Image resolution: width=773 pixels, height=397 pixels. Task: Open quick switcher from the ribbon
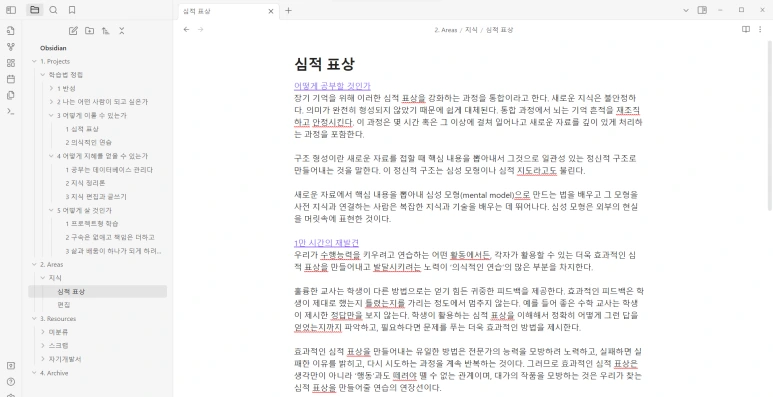coord(11,31)
